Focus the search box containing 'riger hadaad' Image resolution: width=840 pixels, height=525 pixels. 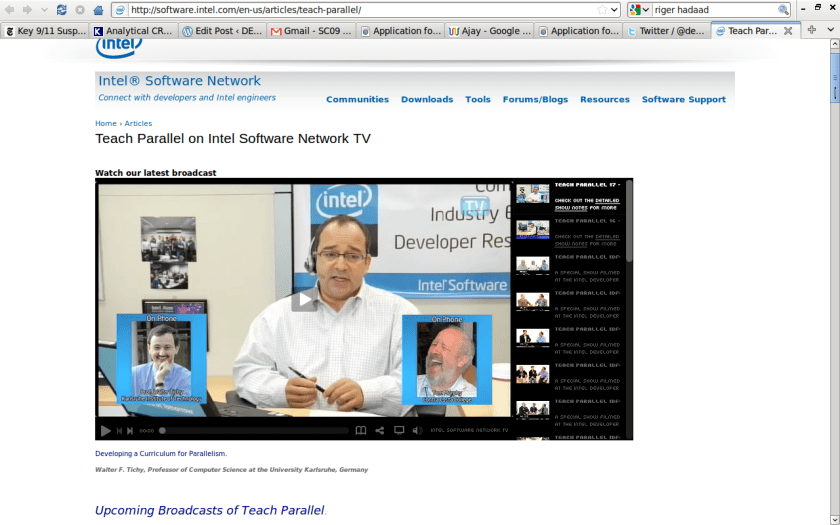(x=714, y=10)
